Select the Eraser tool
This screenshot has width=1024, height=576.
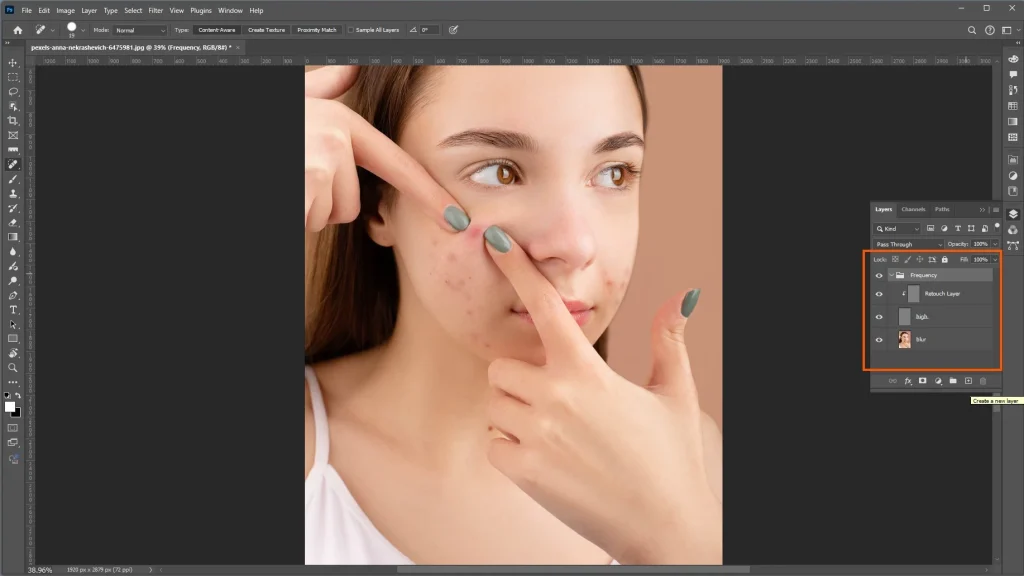[12, 223]
